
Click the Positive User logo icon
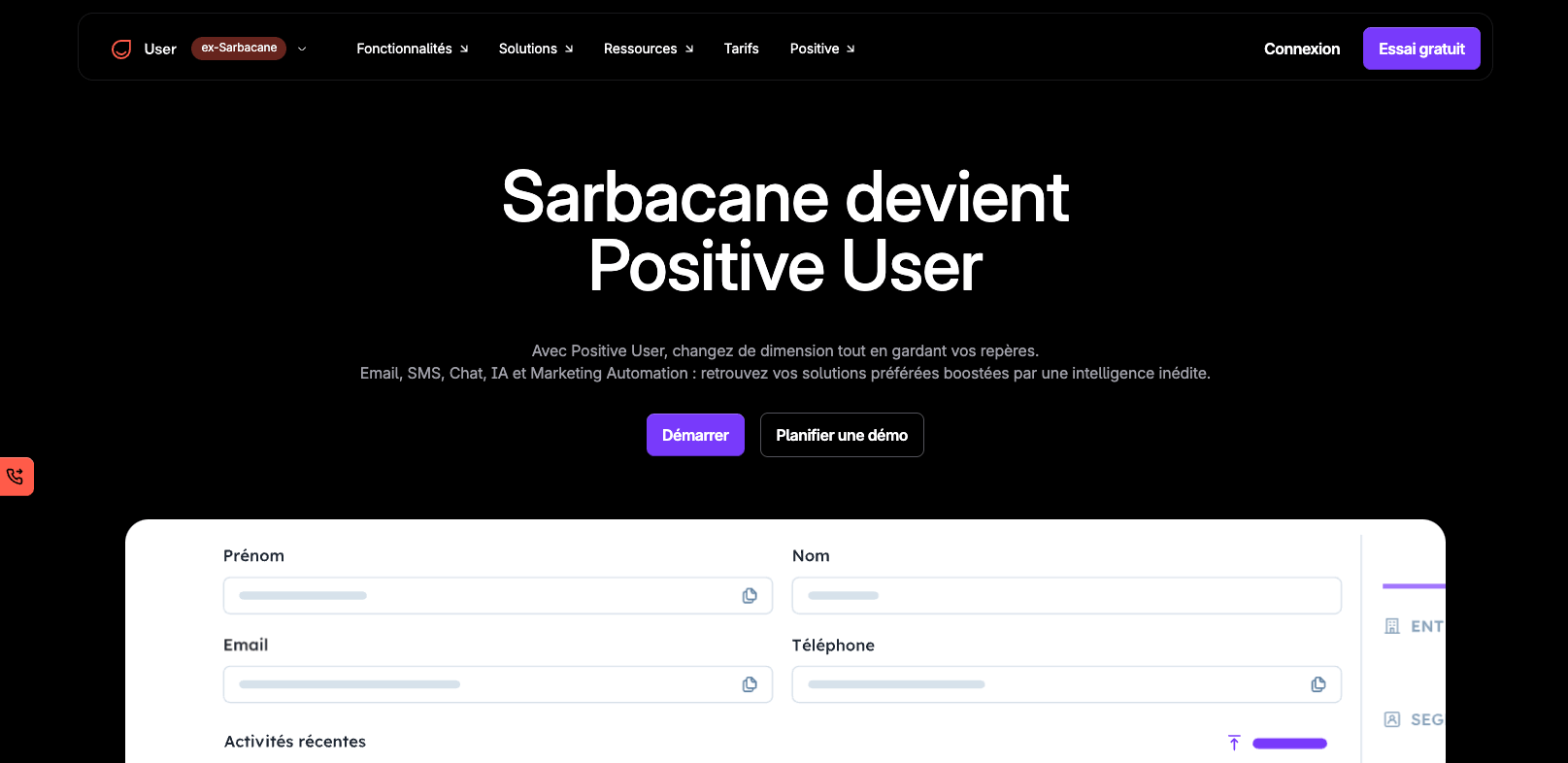coord(121,49)
